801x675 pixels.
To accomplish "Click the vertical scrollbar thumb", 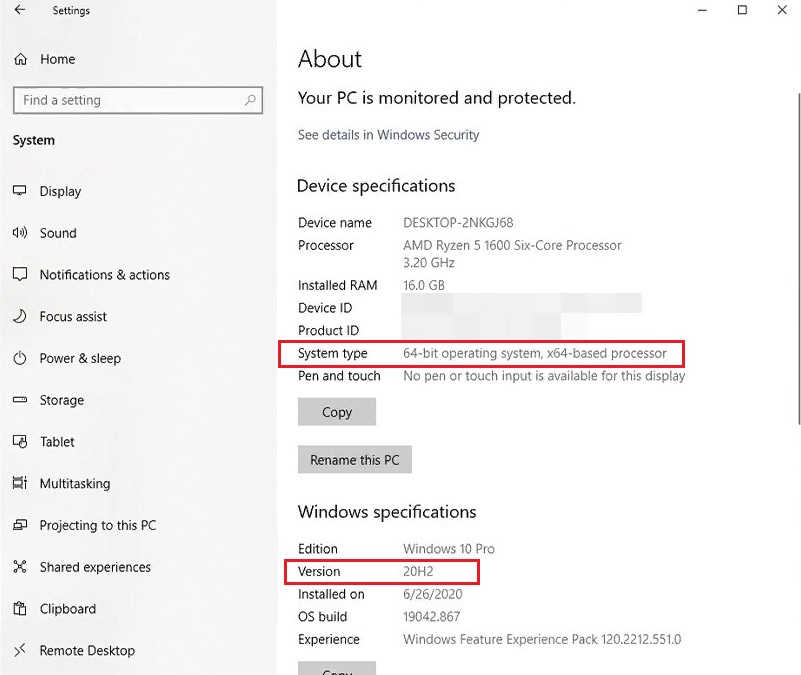I will pyautogui.click(x=799, y=258).
